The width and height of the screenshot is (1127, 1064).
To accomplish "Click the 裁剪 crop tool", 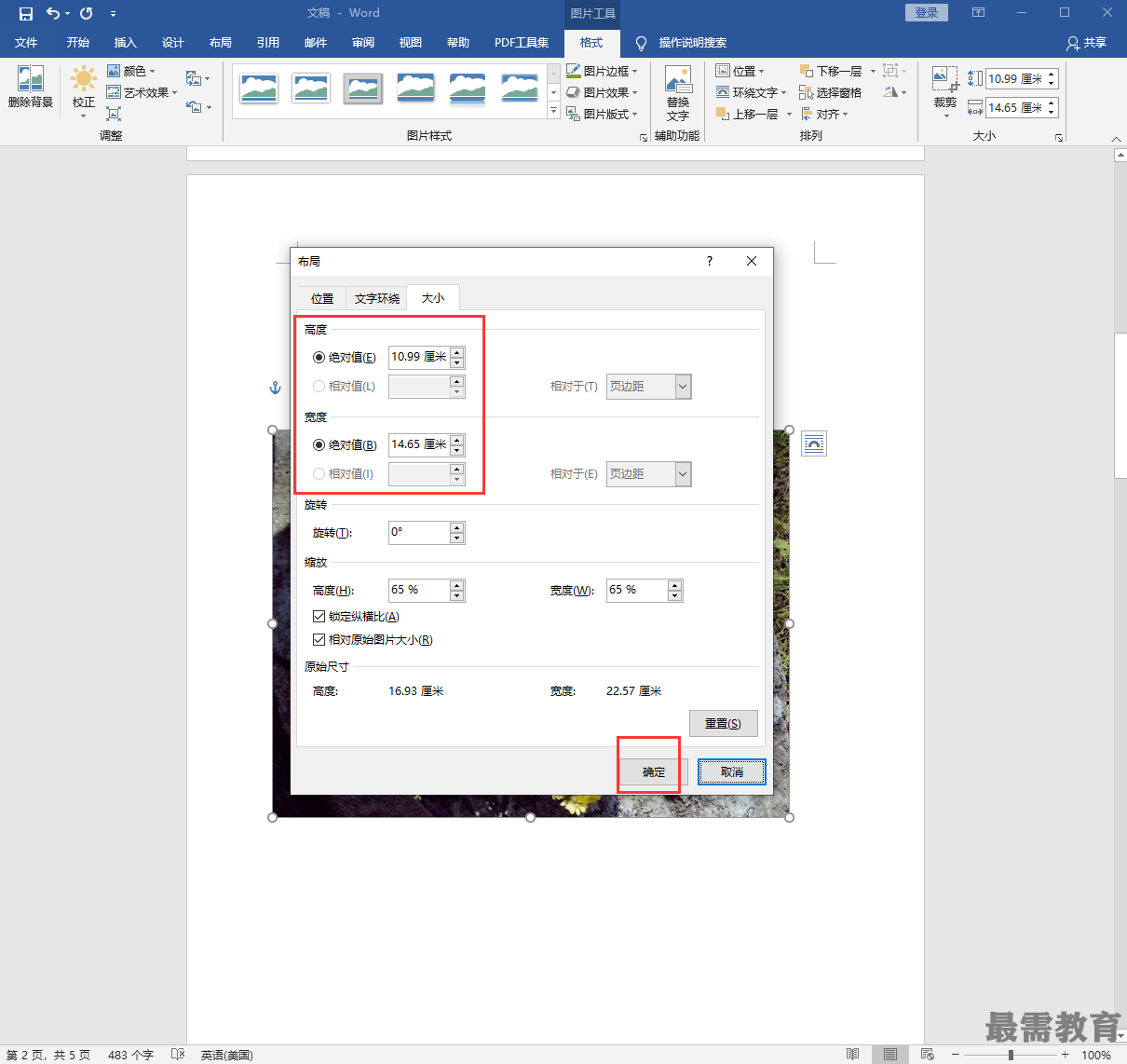I will [x=945, y=90].
